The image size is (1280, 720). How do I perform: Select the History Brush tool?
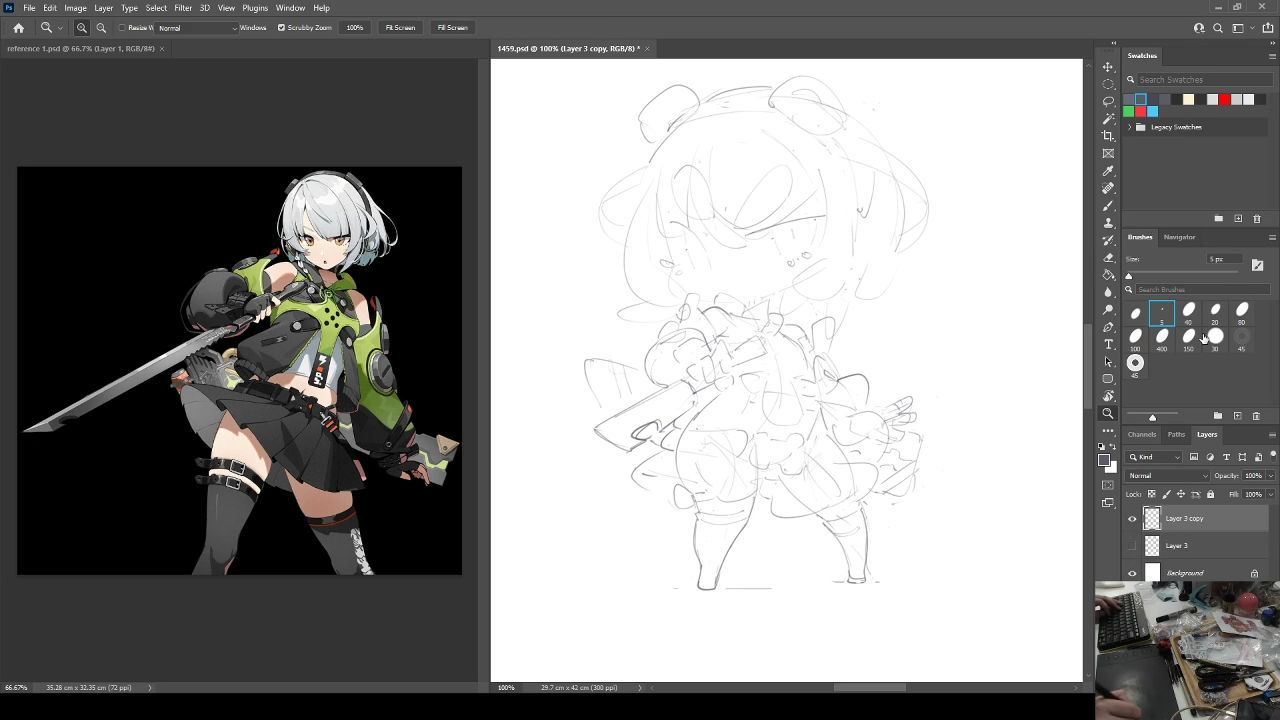tap(1108, 240)
